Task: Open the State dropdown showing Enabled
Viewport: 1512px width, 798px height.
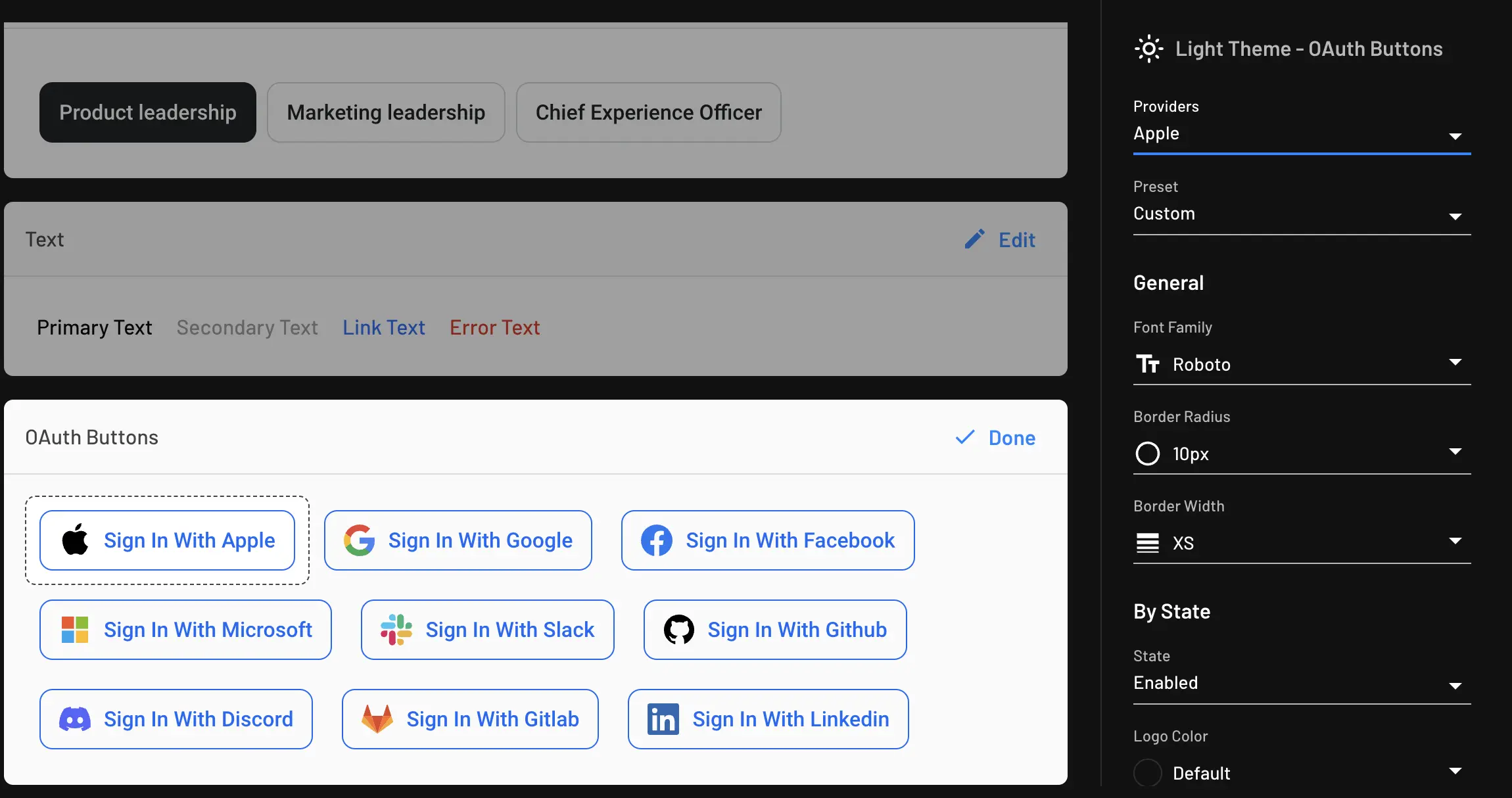Action: tap(1300, 683)
